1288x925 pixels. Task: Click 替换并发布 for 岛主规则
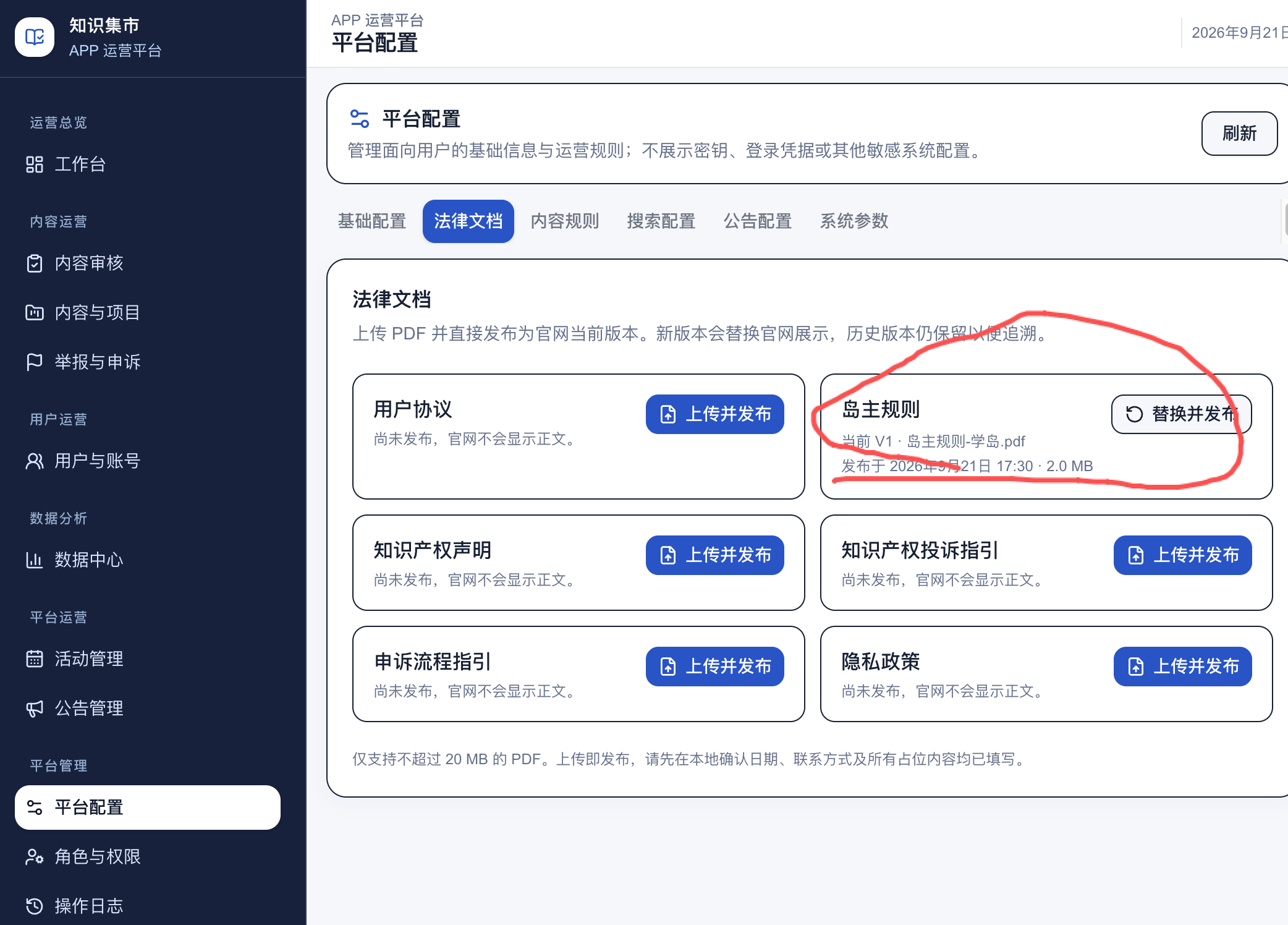[x=1182, y=414]
